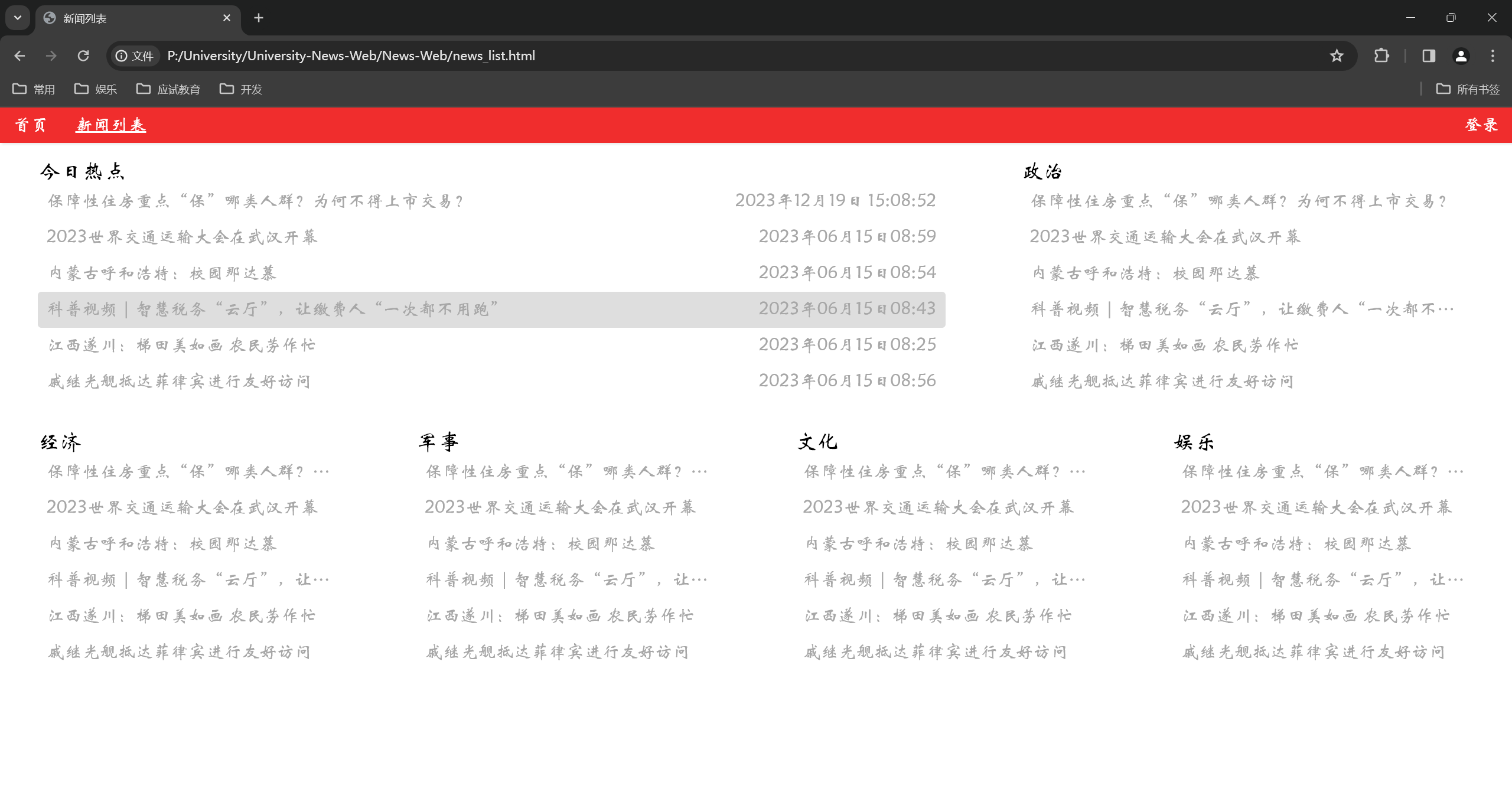Click the 娱乐 section heading
This screenshot has width=1512, height=808.
(1194, 442)
